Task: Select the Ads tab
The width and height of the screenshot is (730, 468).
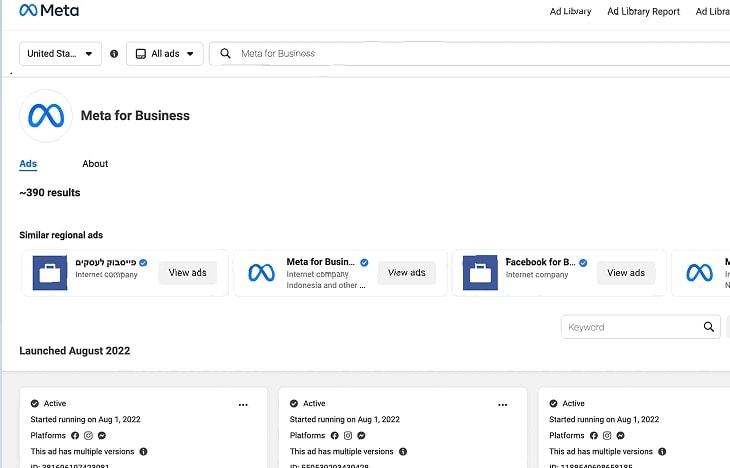Action: (28, 164)
